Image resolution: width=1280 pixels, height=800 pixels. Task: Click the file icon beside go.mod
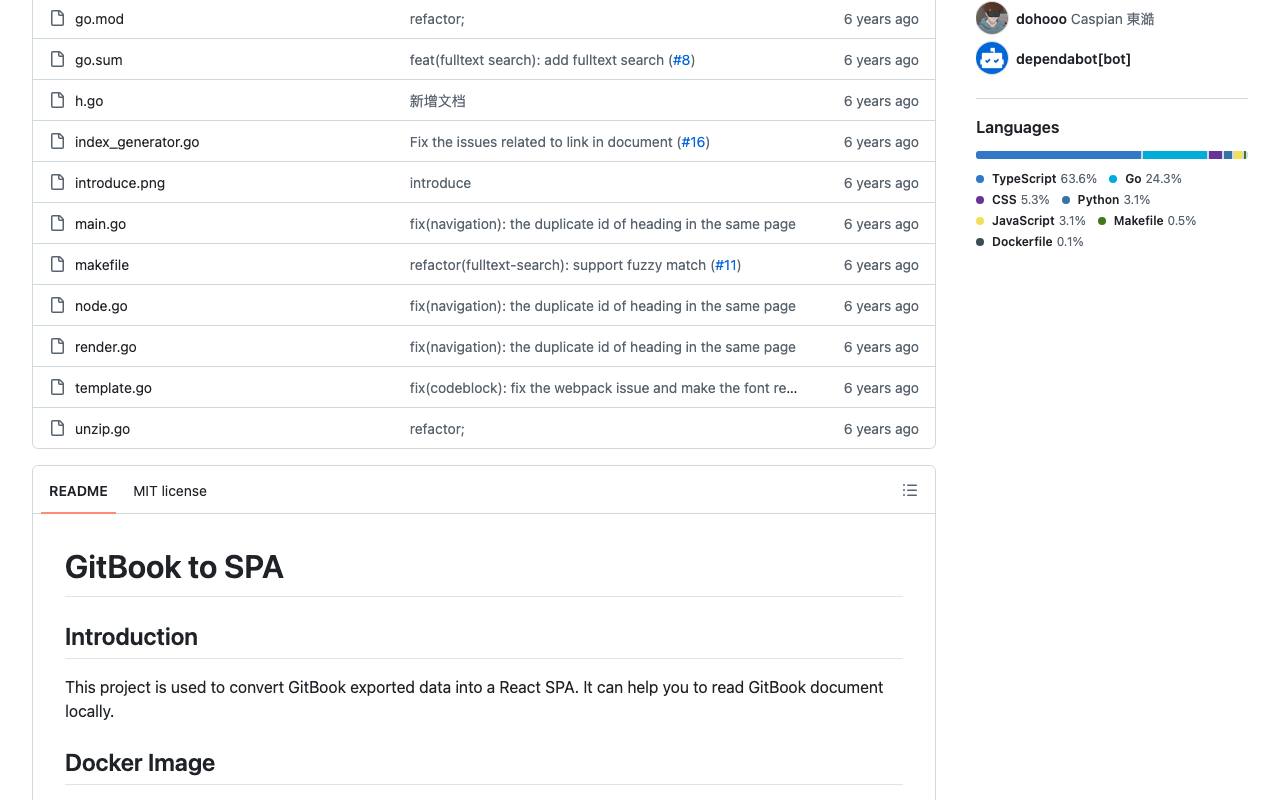pos(57,18)
